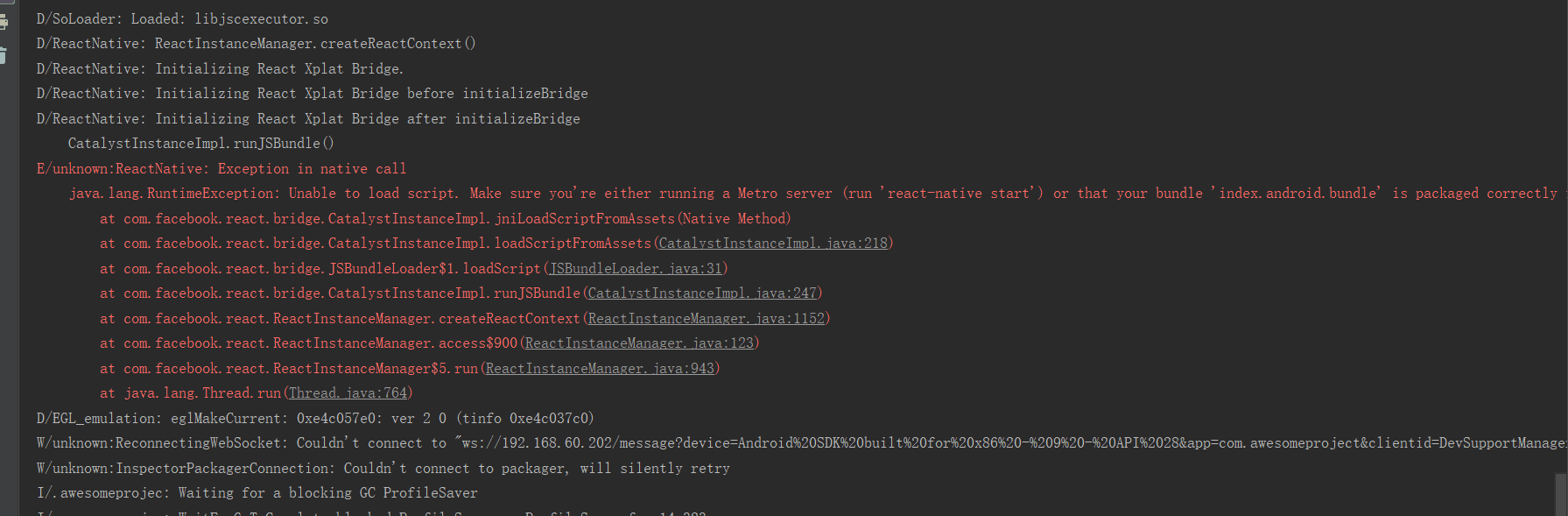Select the 'Waiting for a blocking GC' line
The width and height of the screenshot is (1568, 516).
(257, 493)
